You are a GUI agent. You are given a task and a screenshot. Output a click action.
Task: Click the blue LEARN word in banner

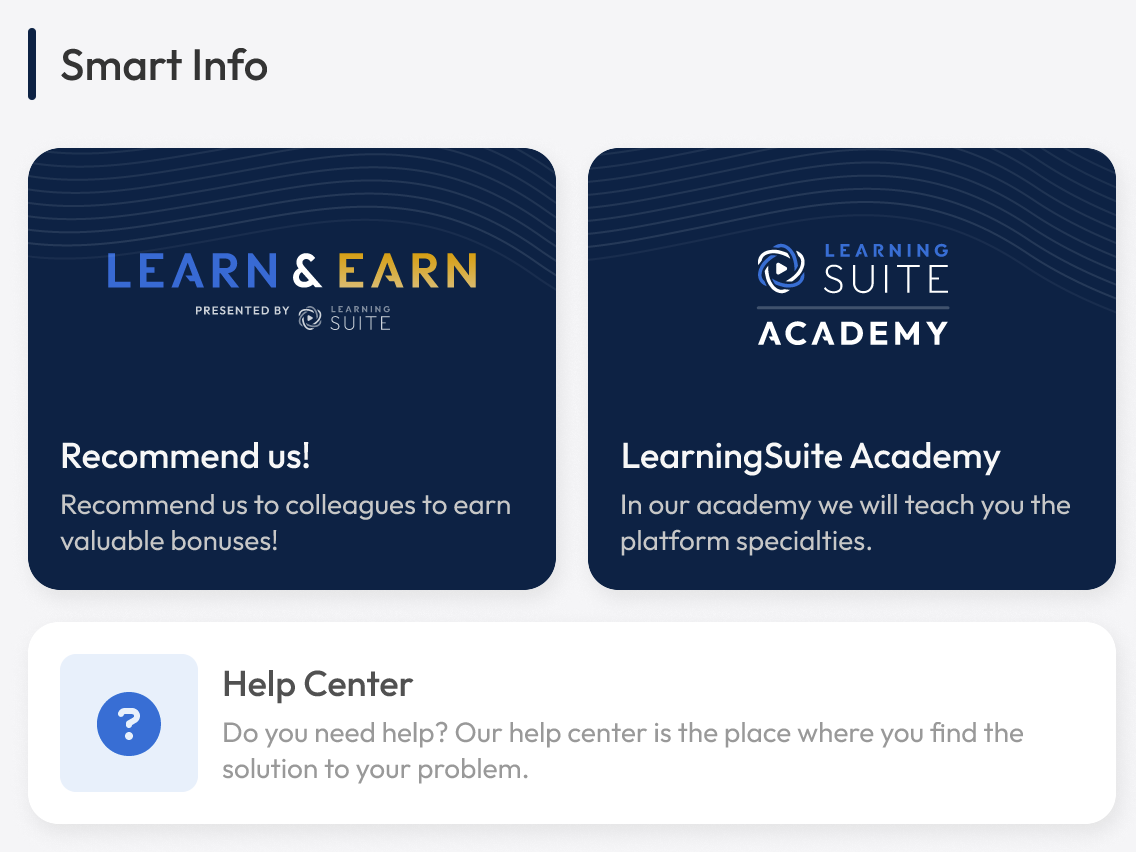191,271
